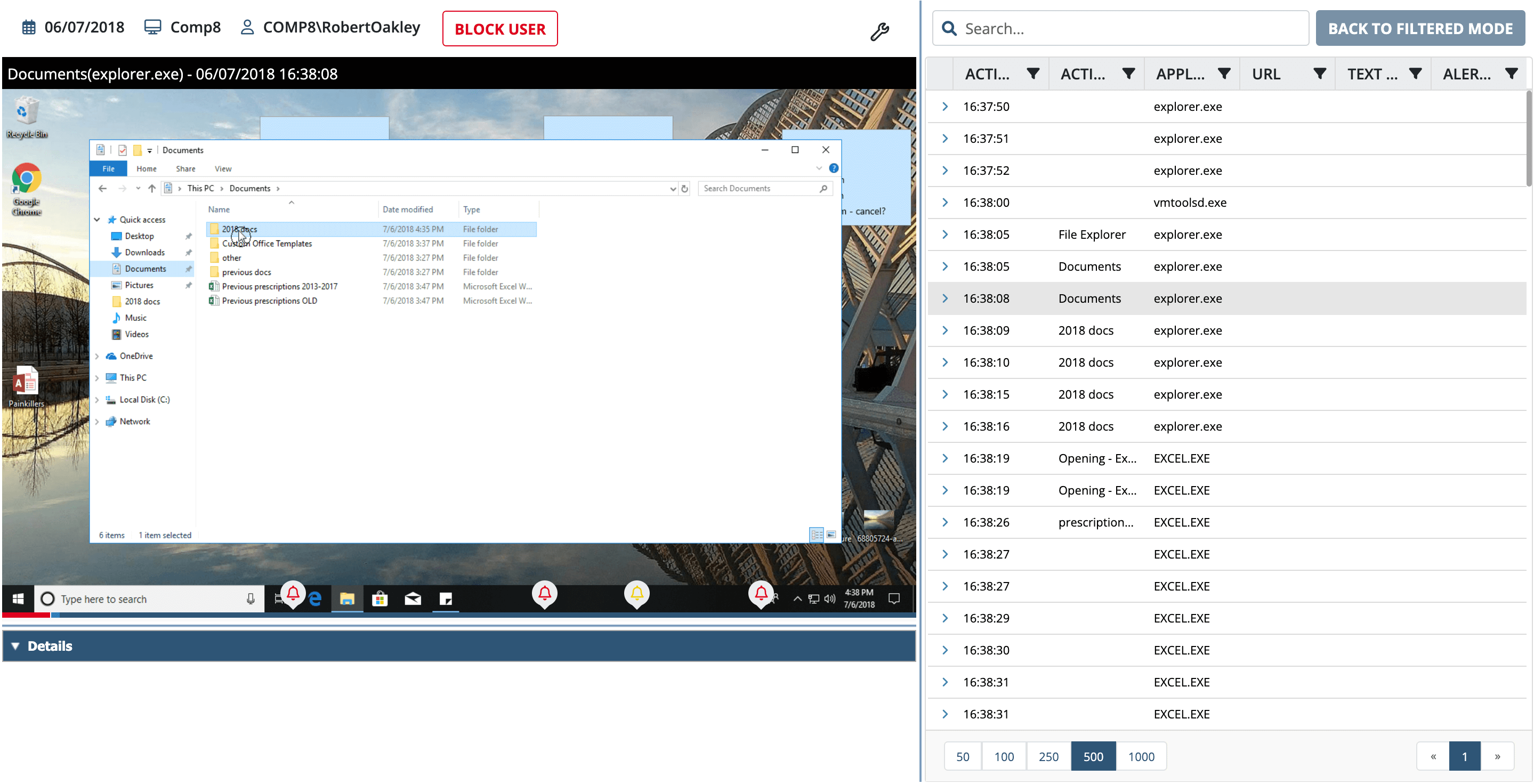This screenshot has width=1534, height=784.
Task: Click the Edge browser taskbar icon
Action: click(x=315, y=599)
